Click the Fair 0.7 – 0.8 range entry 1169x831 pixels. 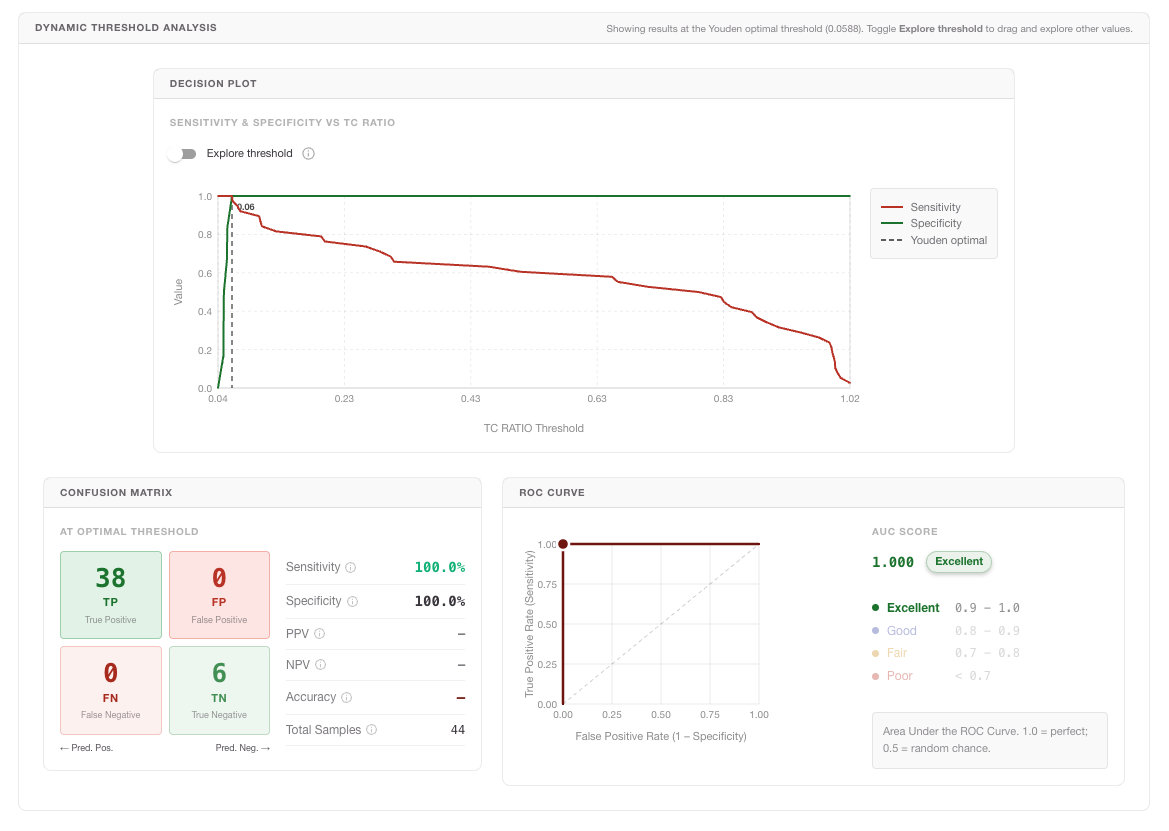pos(945,654)
